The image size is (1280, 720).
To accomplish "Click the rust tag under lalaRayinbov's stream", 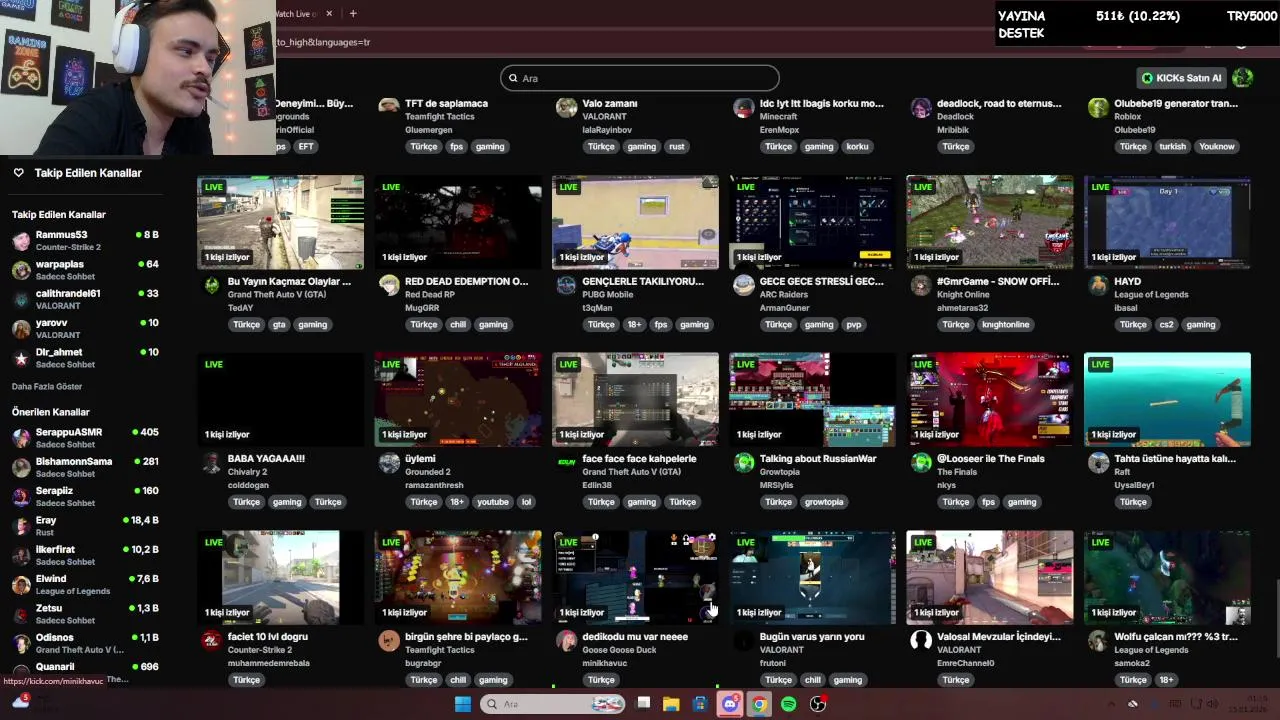I will [x=677, y=146].
